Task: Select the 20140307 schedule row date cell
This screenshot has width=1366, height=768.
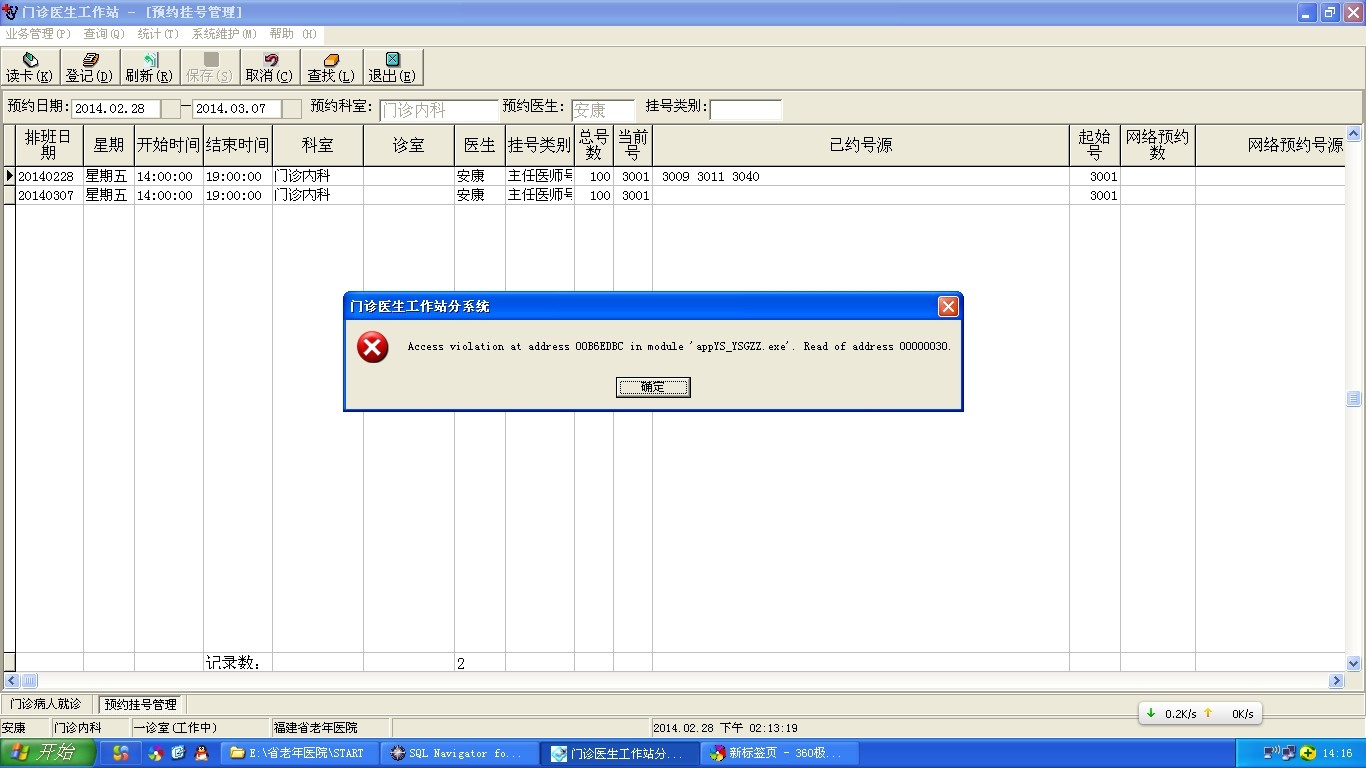Action: (49, 195)
